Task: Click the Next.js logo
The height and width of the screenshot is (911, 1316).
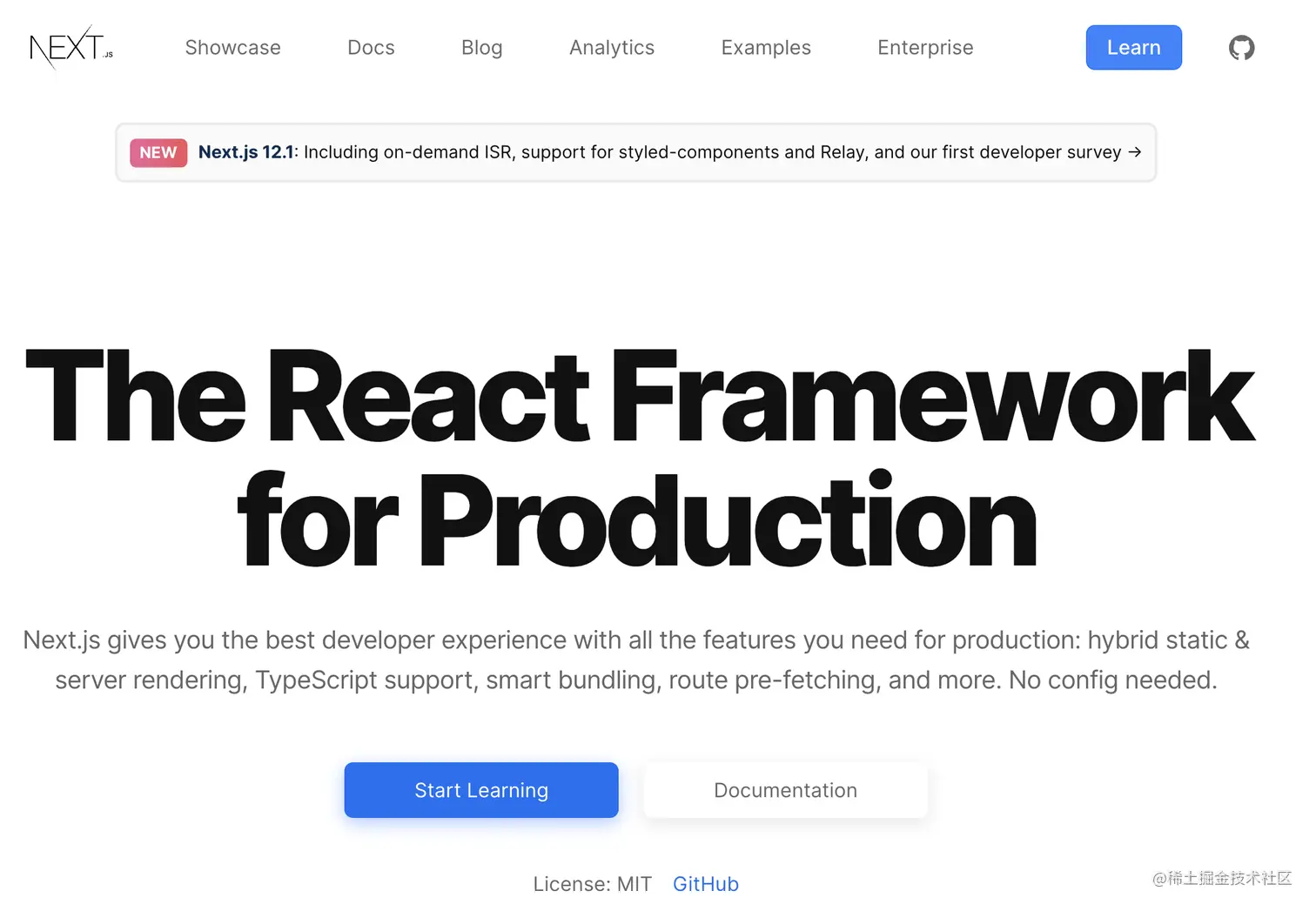Action: click(x=71, y=48)
